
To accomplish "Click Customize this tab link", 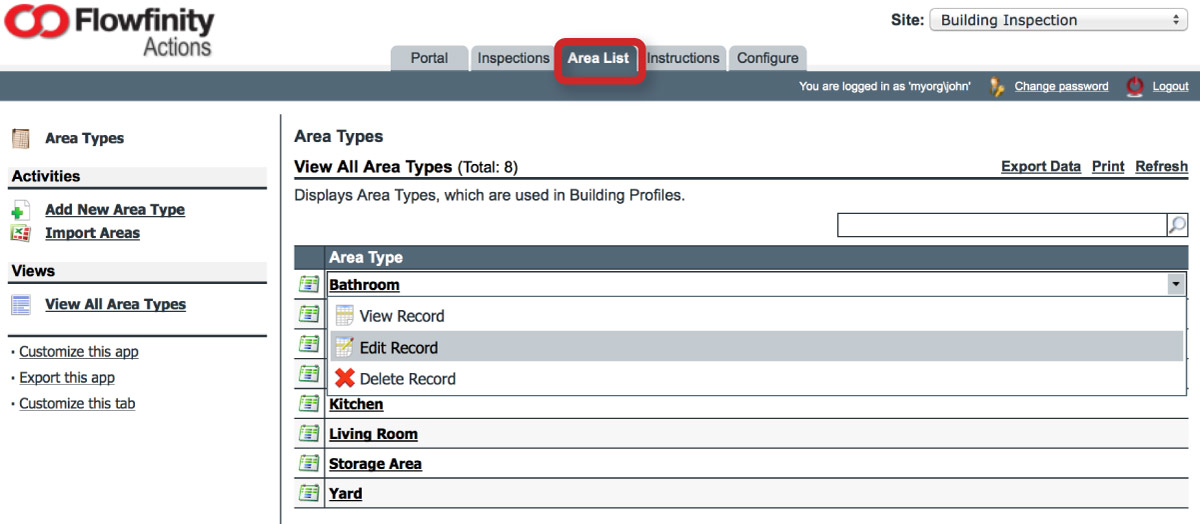I will (77, 404).
